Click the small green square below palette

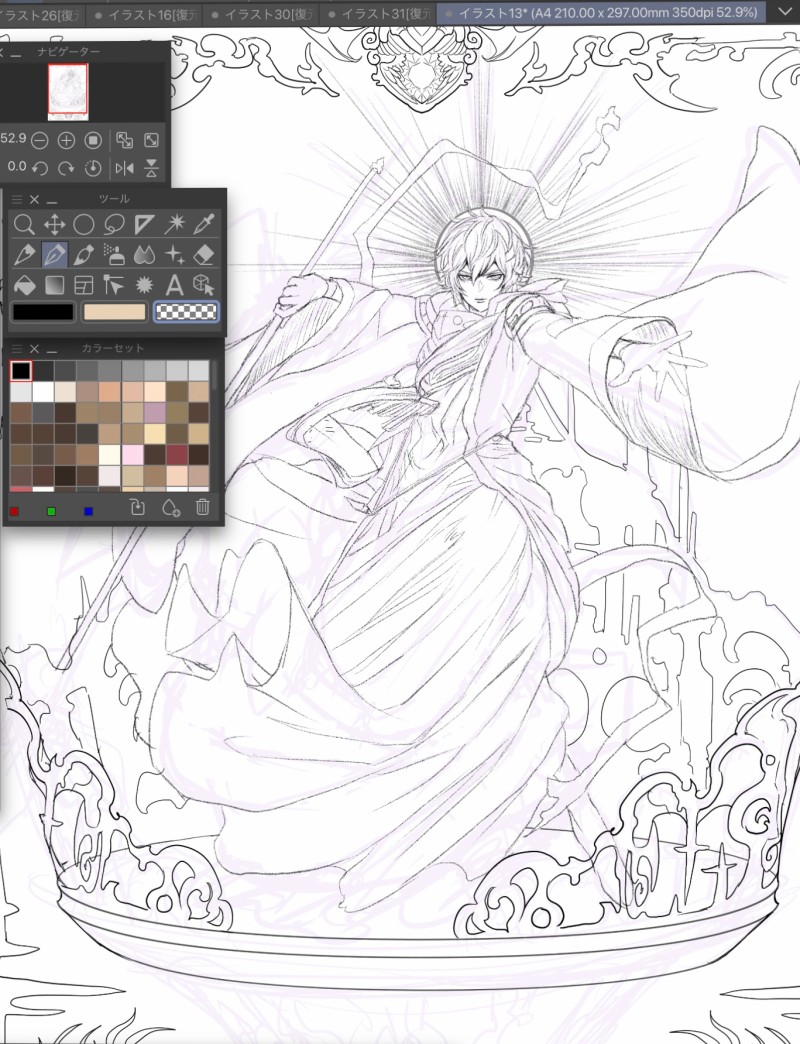pos(51,511)
